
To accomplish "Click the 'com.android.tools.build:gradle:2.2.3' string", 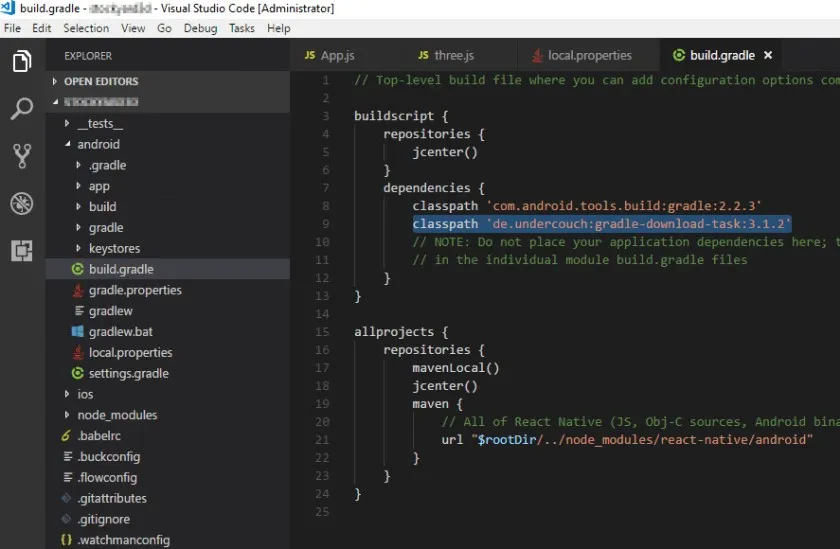I will [624, 206].
